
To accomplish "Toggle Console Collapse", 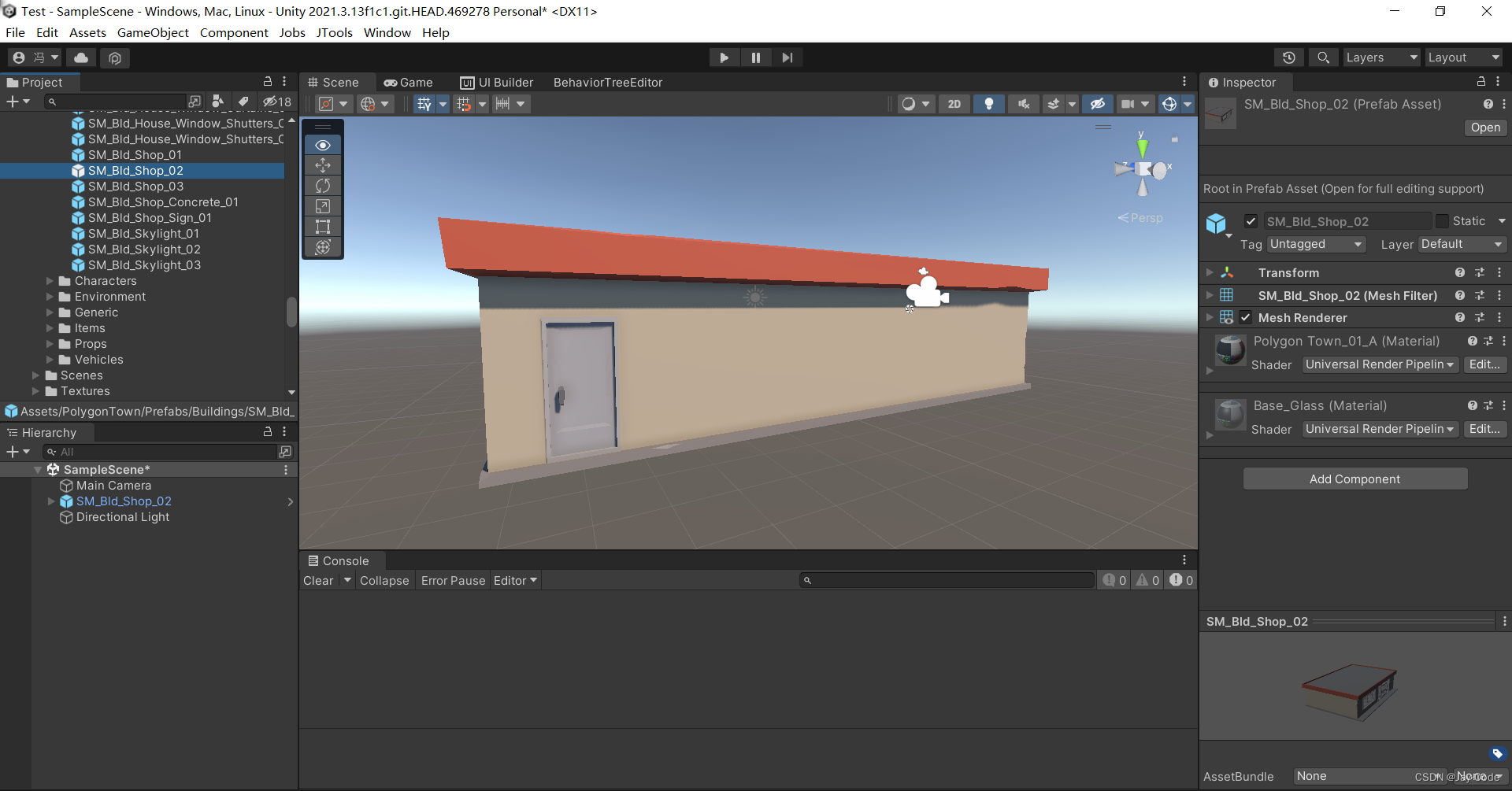I will 384,581.
